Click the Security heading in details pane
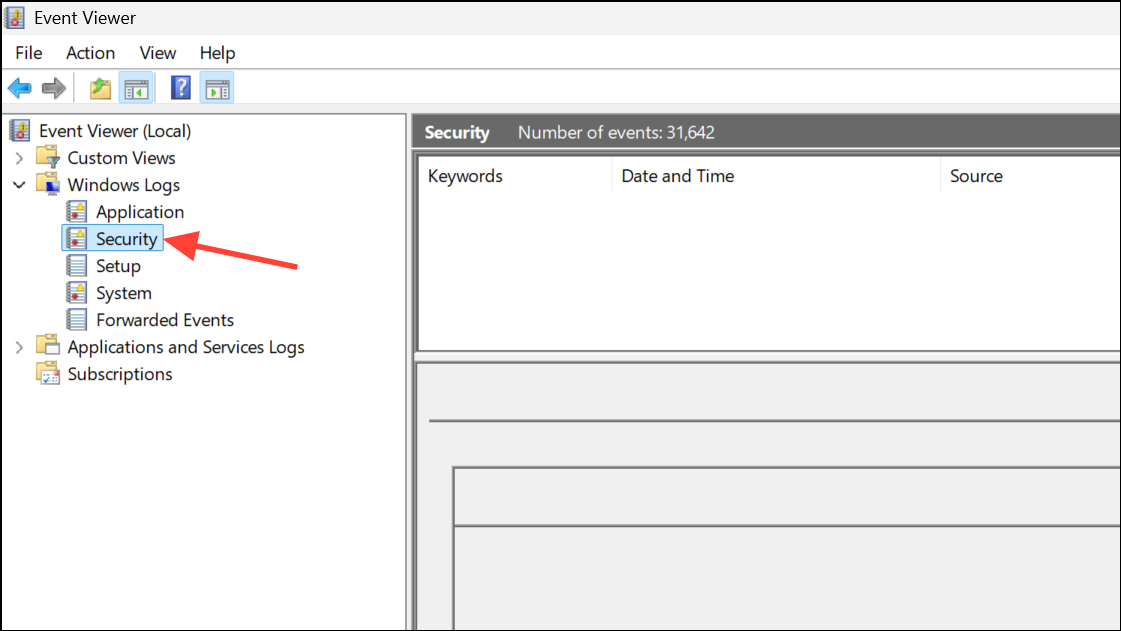 (x=457, y=132)
